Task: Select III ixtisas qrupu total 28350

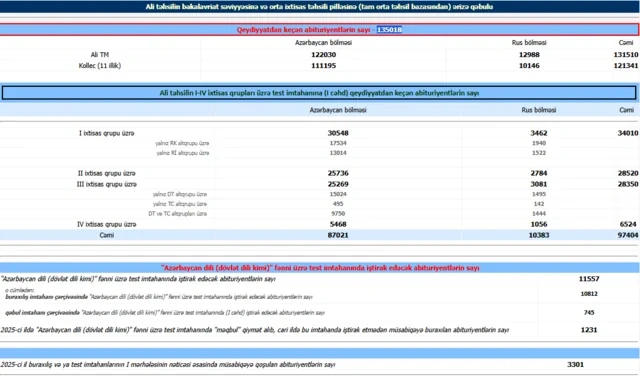Action: point(628,184)
